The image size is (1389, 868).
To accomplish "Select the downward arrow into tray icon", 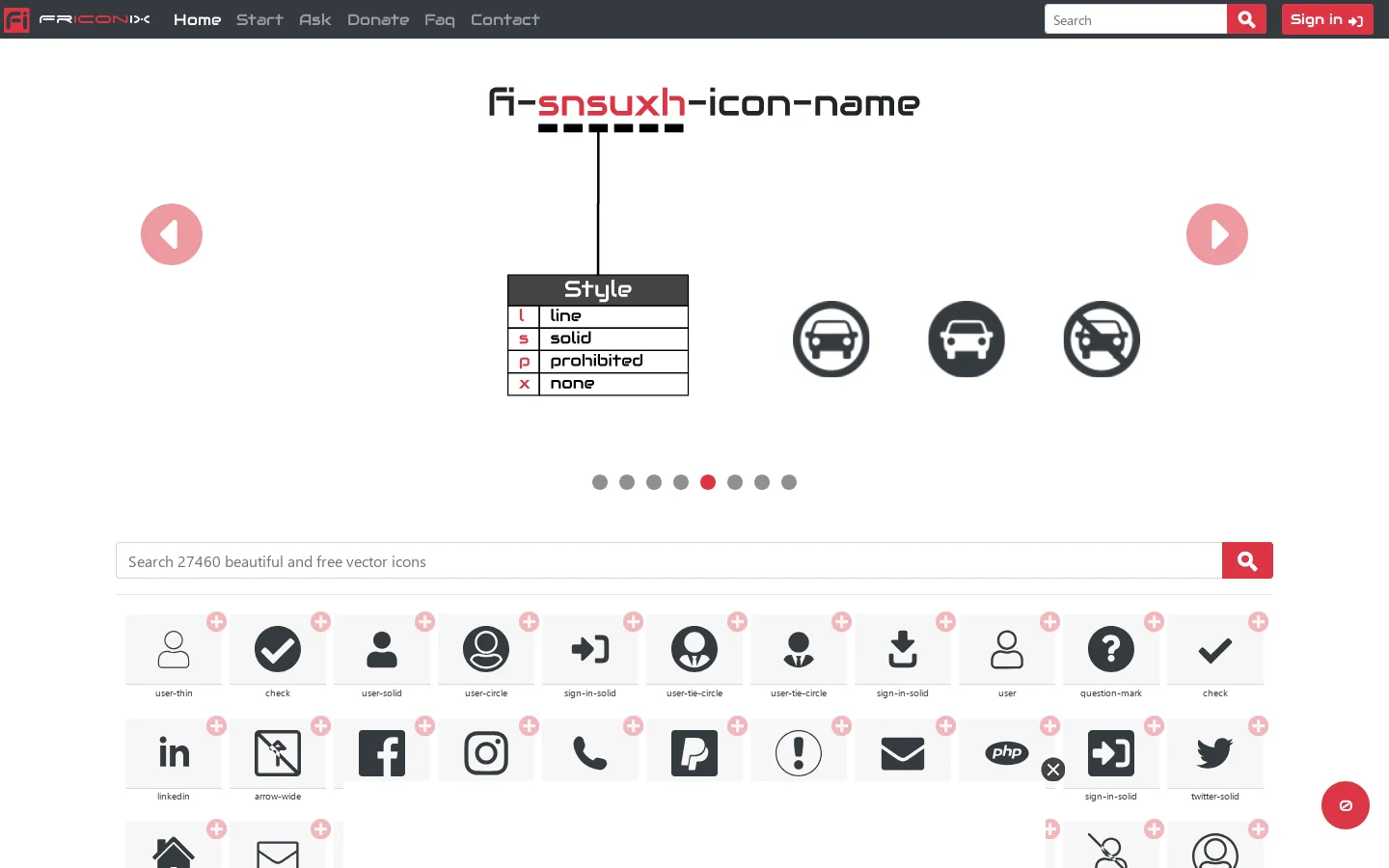I will click(x=903, y=650).
